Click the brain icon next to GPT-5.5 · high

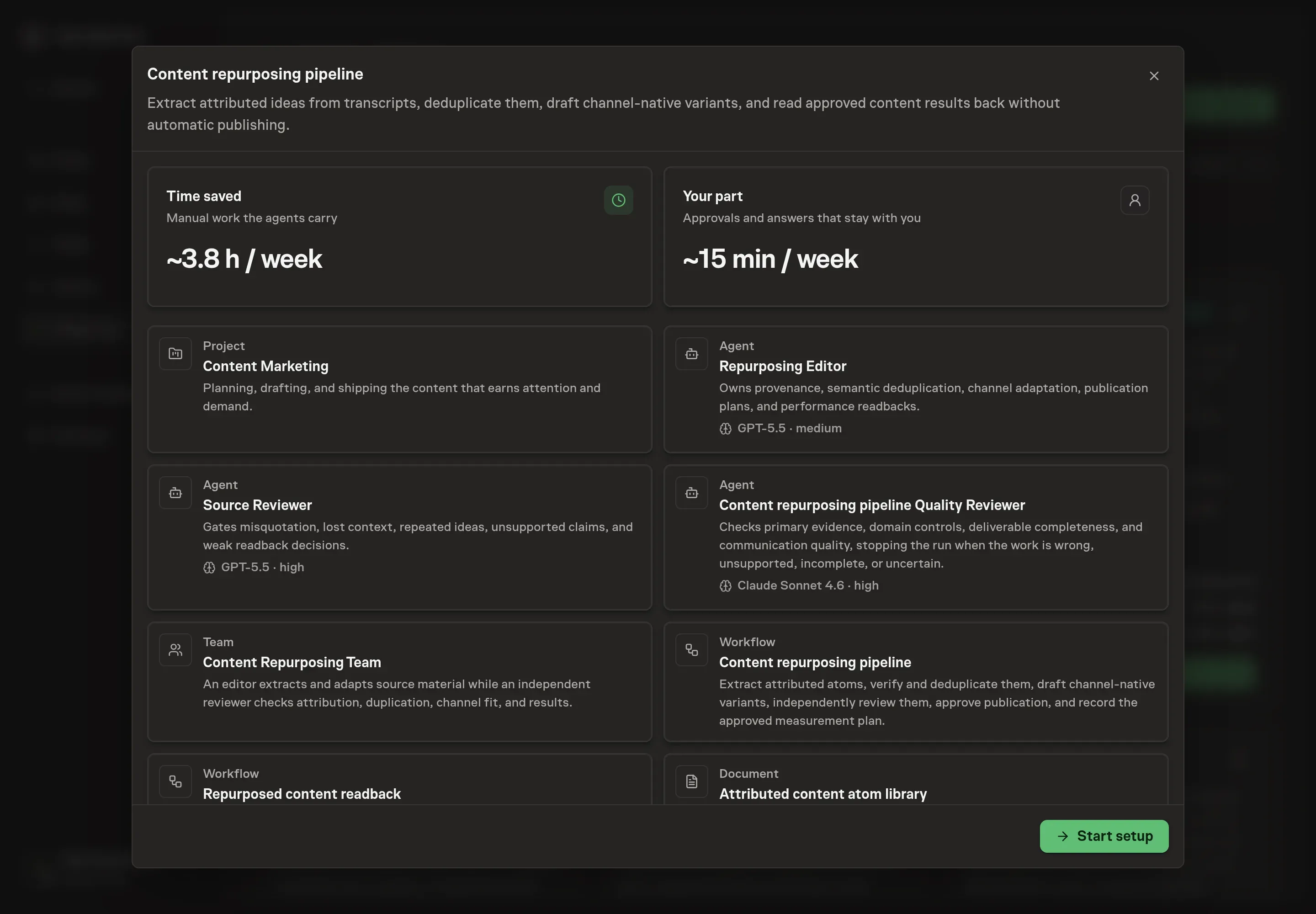209,568
